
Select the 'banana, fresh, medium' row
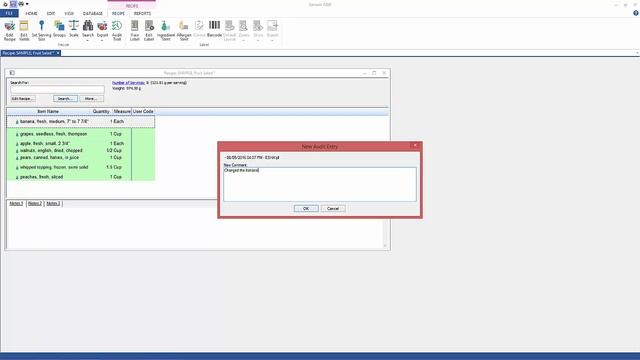tap(81, 122)
